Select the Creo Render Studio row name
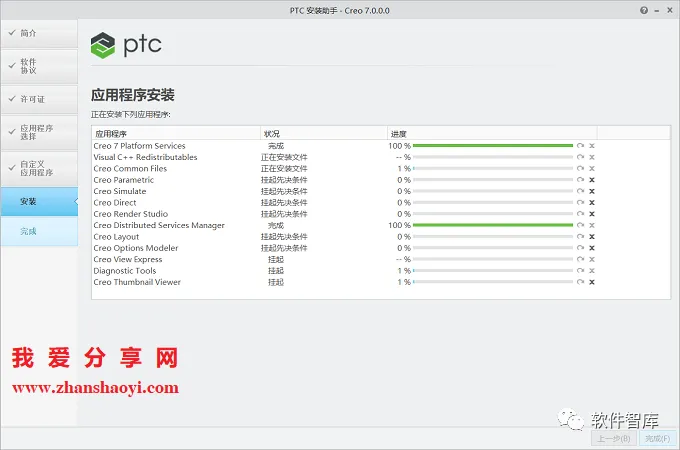This screenshot has height=450, width=680. point(131,214)
